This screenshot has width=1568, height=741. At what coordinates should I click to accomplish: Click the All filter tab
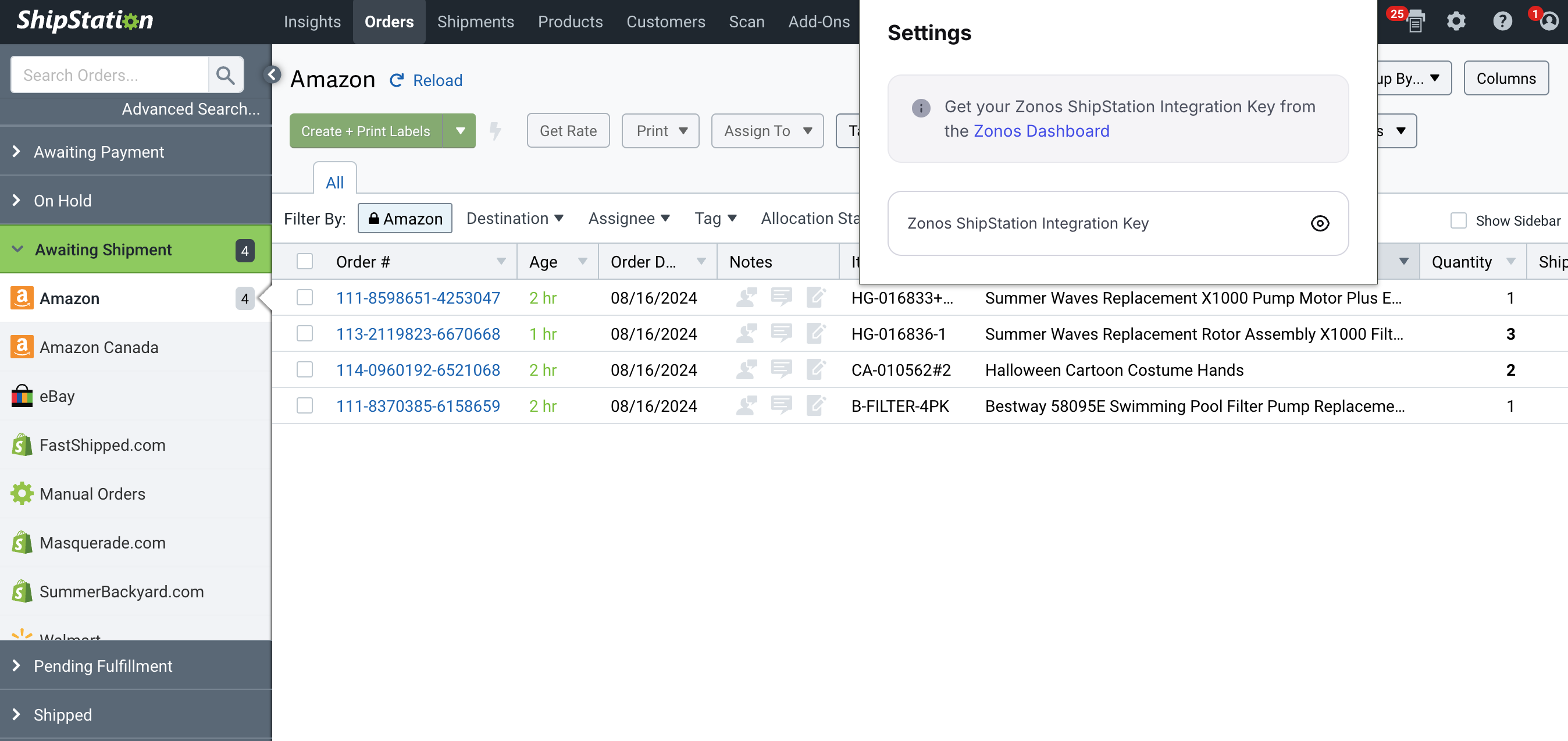click(334, 181)
